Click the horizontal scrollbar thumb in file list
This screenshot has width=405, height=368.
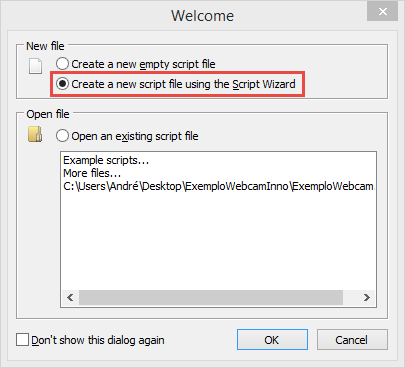point(211,297)
